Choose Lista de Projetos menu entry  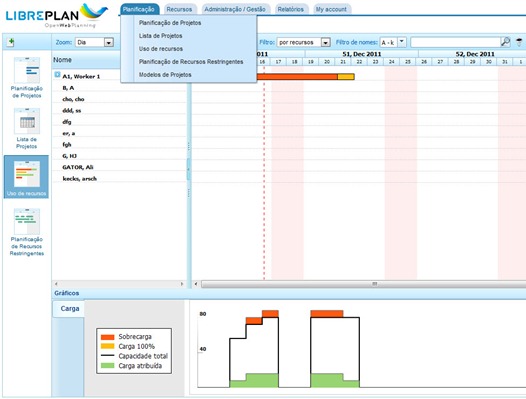[x=161, y=36]
